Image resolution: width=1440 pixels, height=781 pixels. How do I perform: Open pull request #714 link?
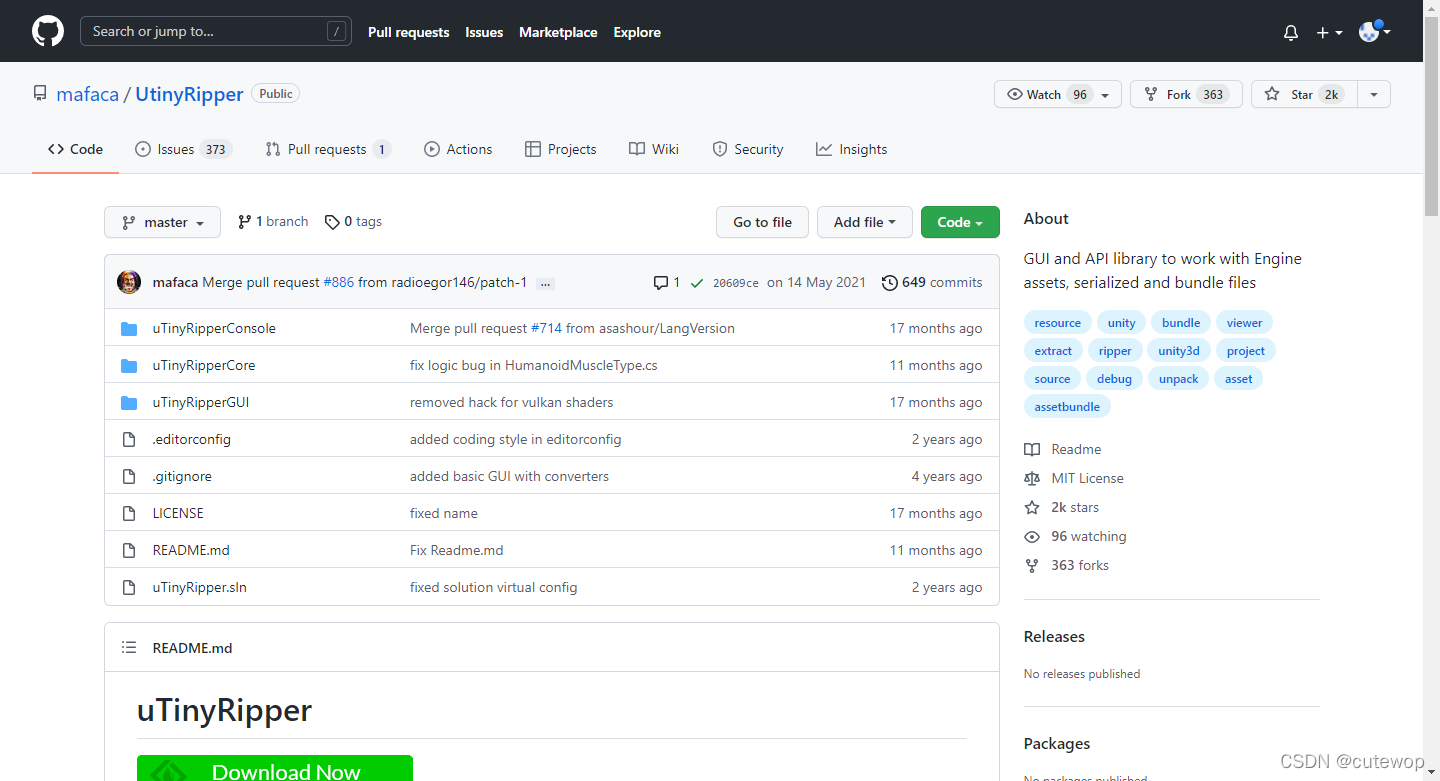click(x=546, y=328)
